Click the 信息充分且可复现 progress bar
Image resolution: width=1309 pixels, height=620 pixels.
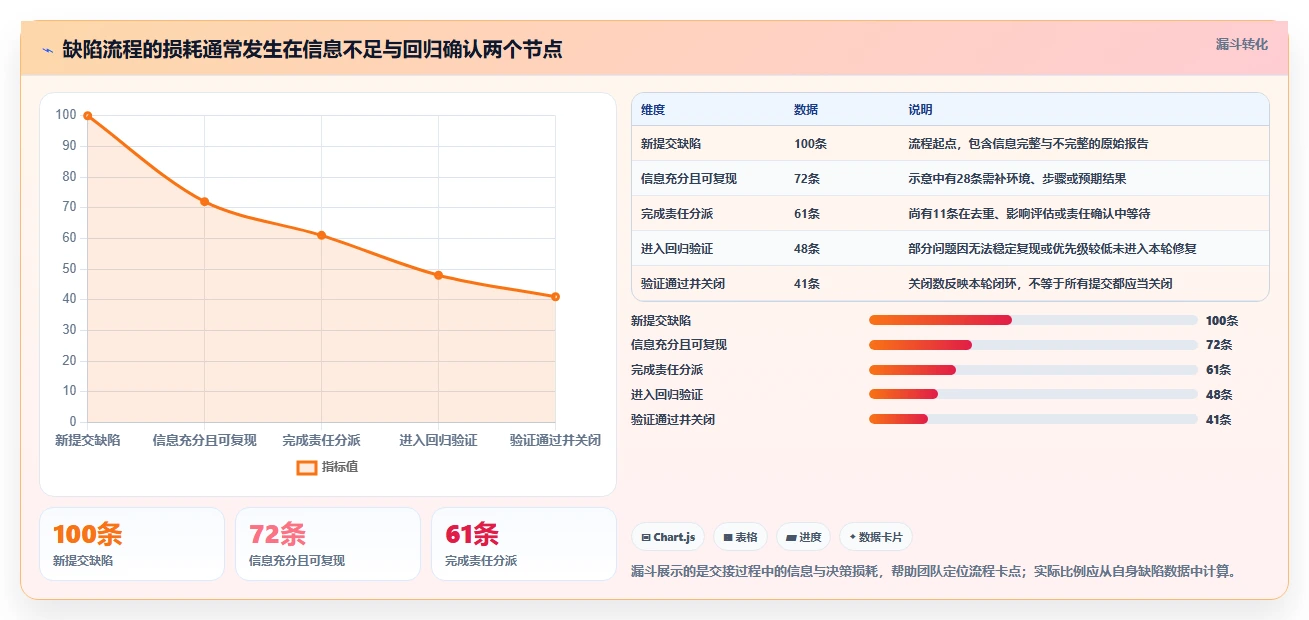(x=1033, y=345)
